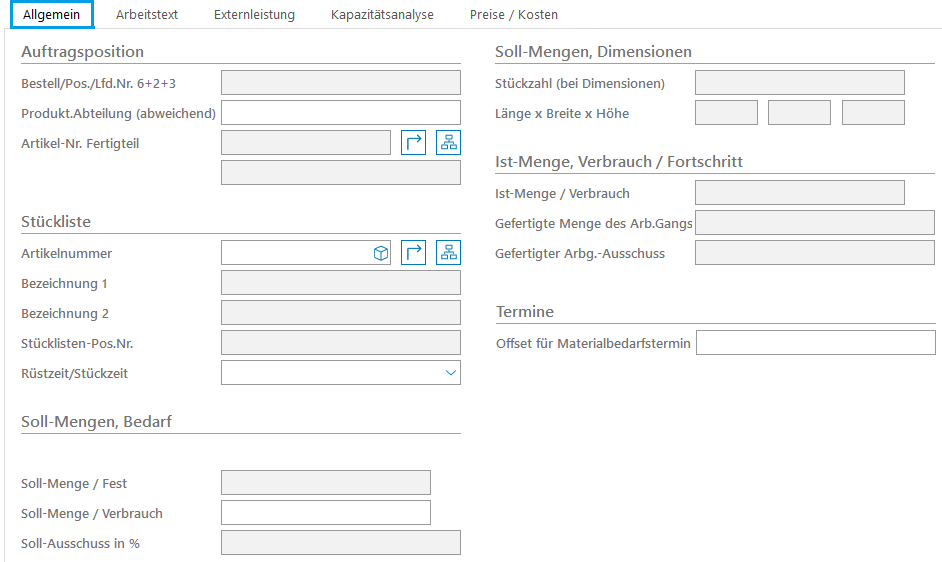Select the Soll-Ausschuss in % field
This screenshot has height=562, width=942.
click(340, 543)
